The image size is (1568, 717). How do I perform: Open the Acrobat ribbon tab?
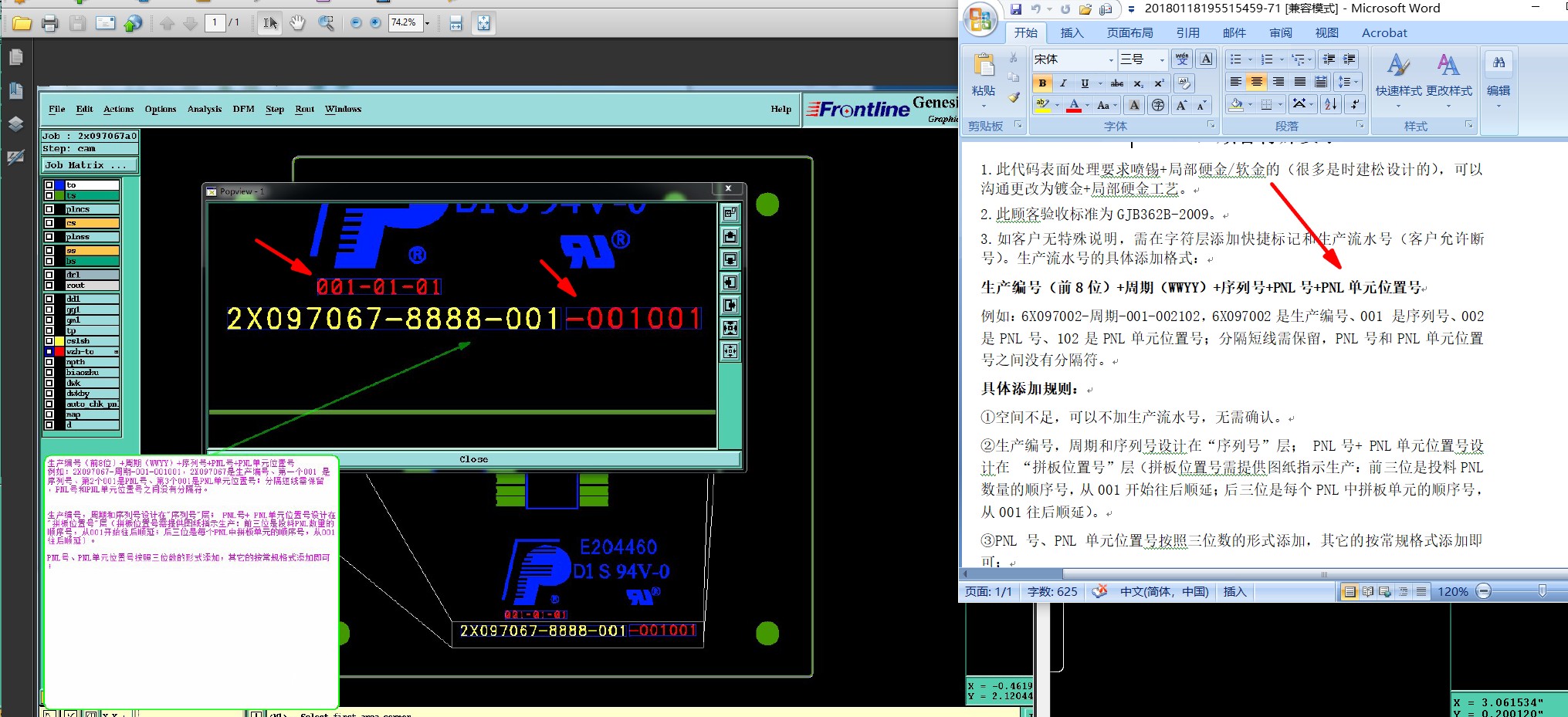pyautogui.click(x=1384, y=32)
